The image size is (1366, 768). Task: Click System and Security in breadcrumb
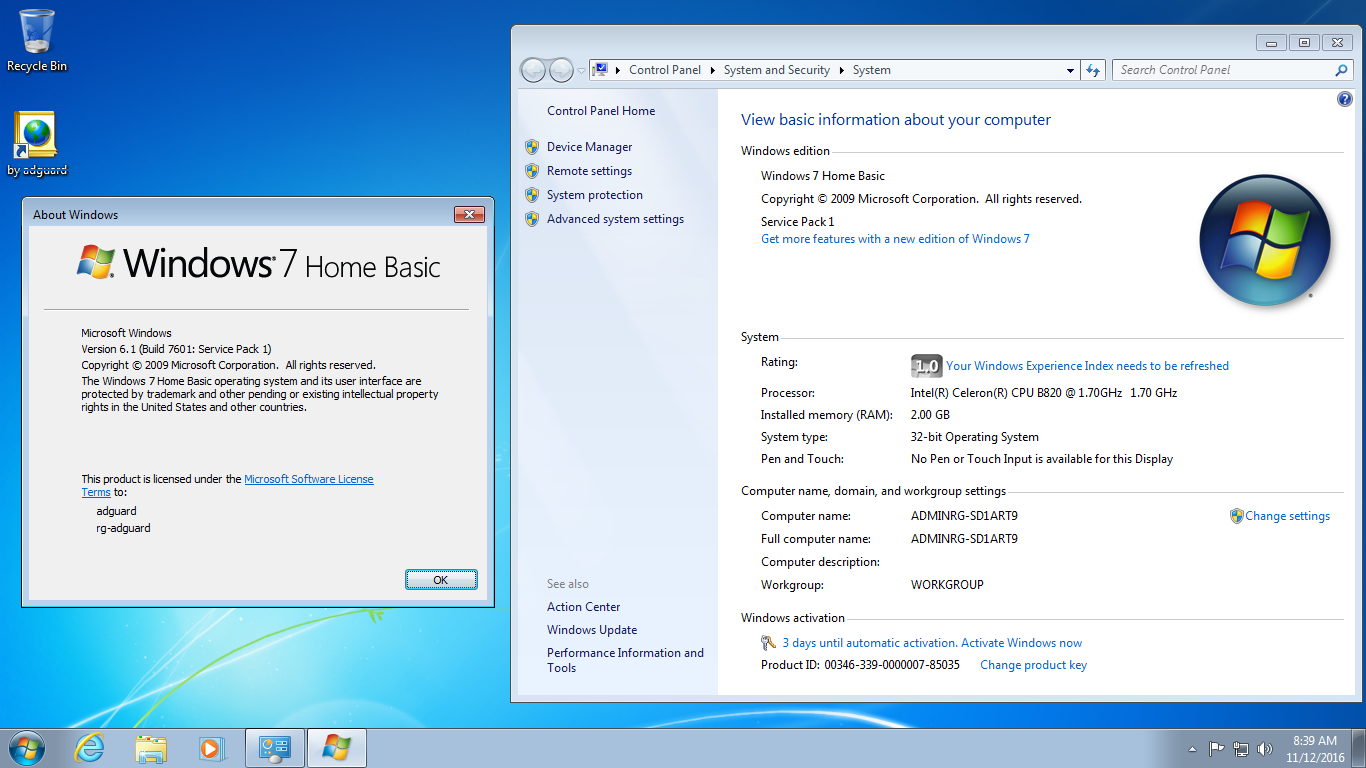pos(777,70)
